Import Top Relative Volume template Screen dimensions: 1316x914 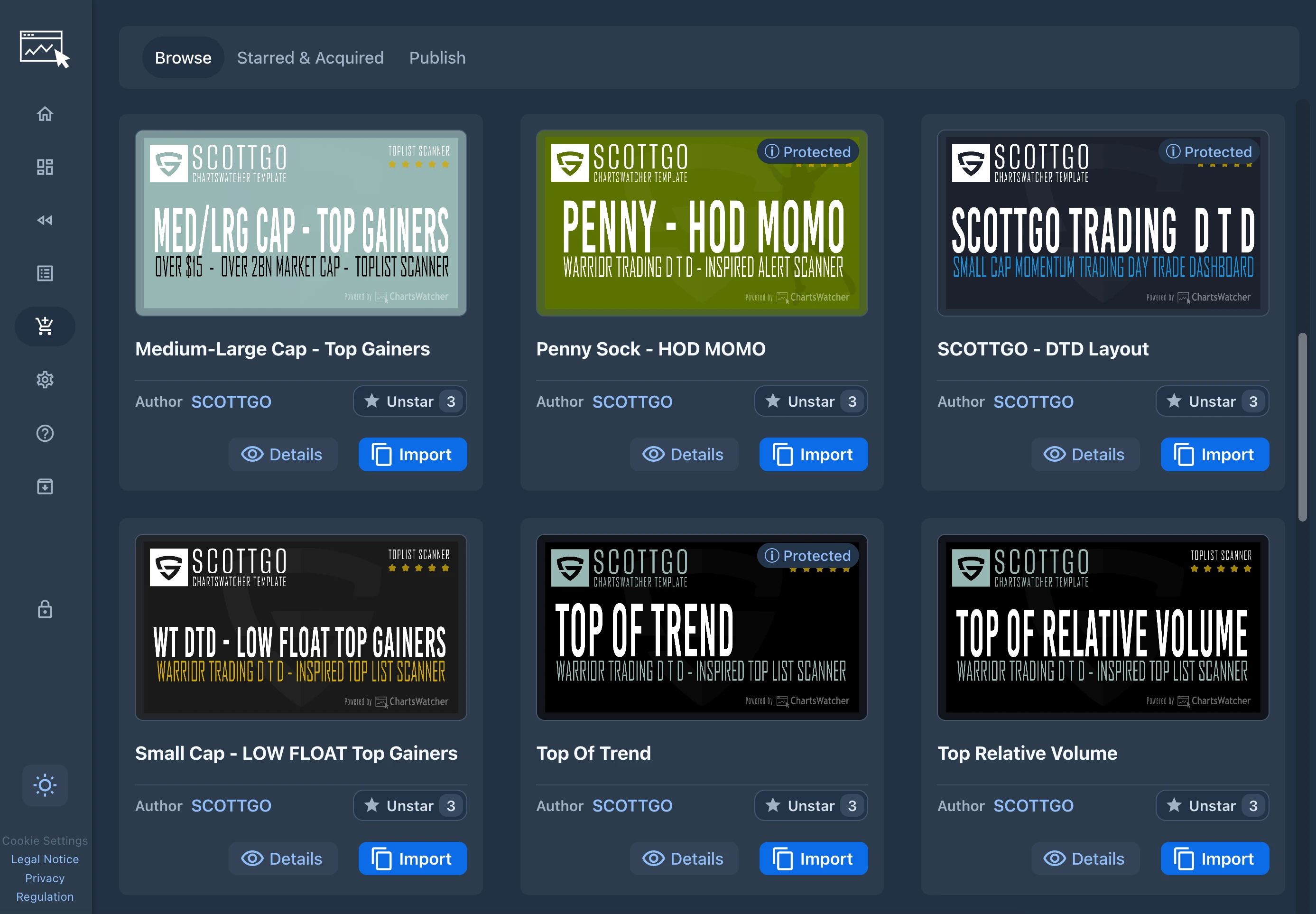(1215, 859)
